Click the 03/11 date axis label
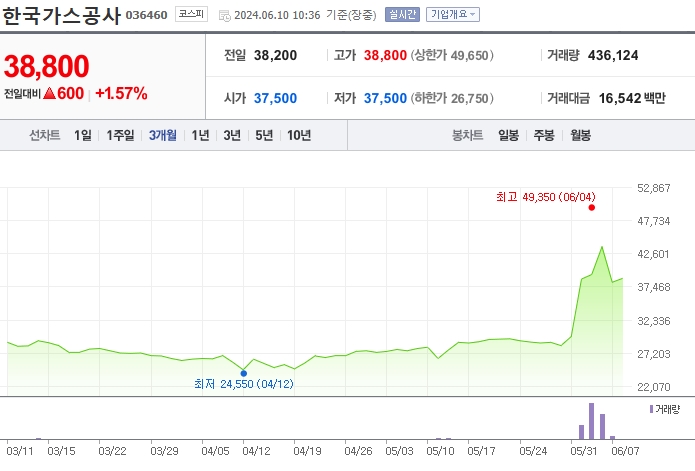 pyautogui.click(x=20, y=451)
